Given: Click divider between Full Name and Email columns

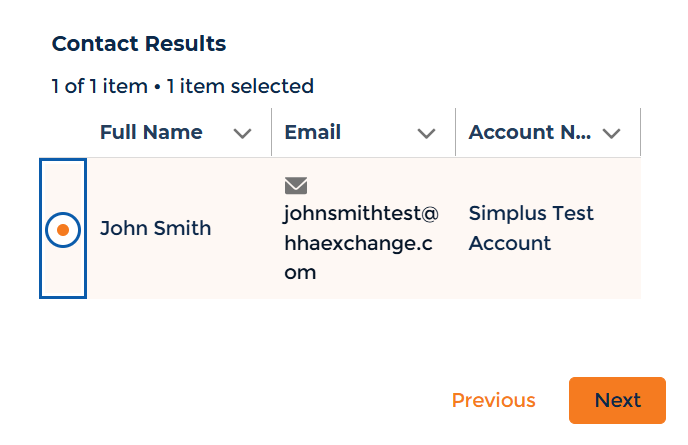Looking at the screenshot, I should [271, 132].
